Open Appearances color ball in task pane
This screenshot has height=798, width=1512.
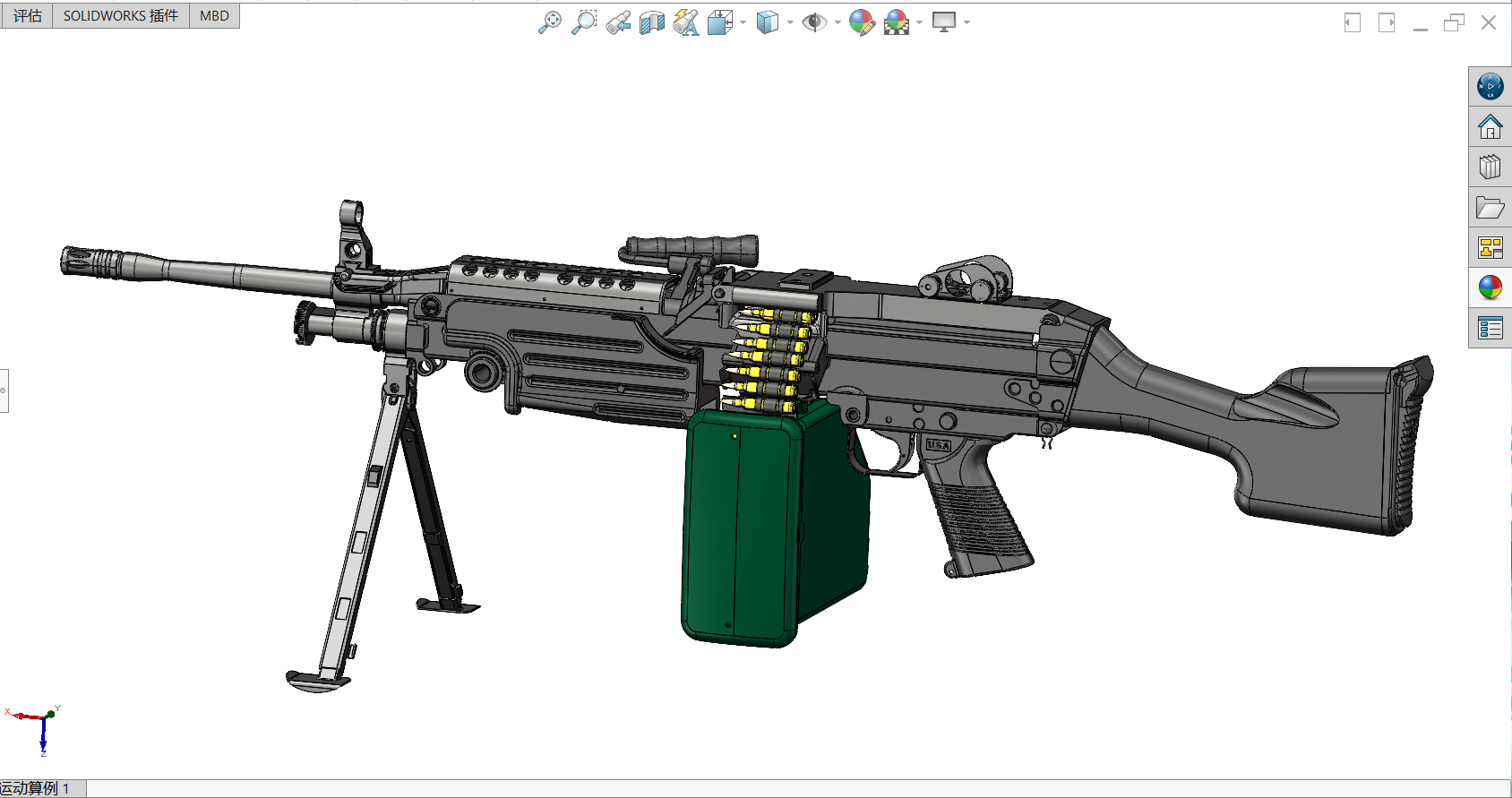[1491, 287]
